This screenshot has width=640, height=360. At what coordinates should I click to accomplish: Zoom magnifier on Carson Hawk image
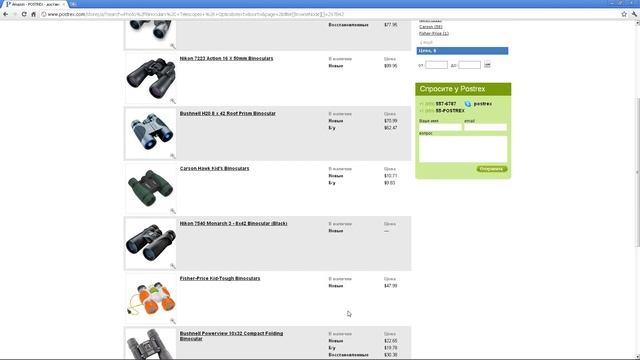(173, 211)
